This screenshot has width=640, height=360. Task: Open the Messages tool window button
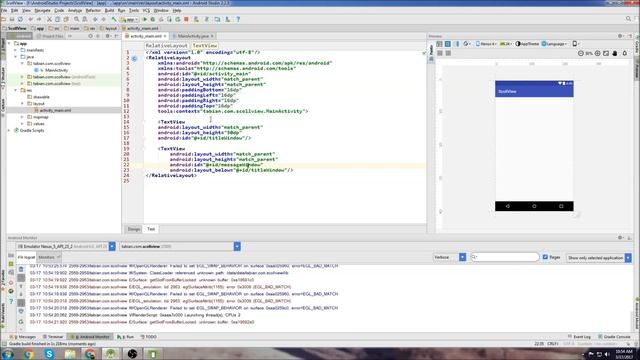point(24,337)
